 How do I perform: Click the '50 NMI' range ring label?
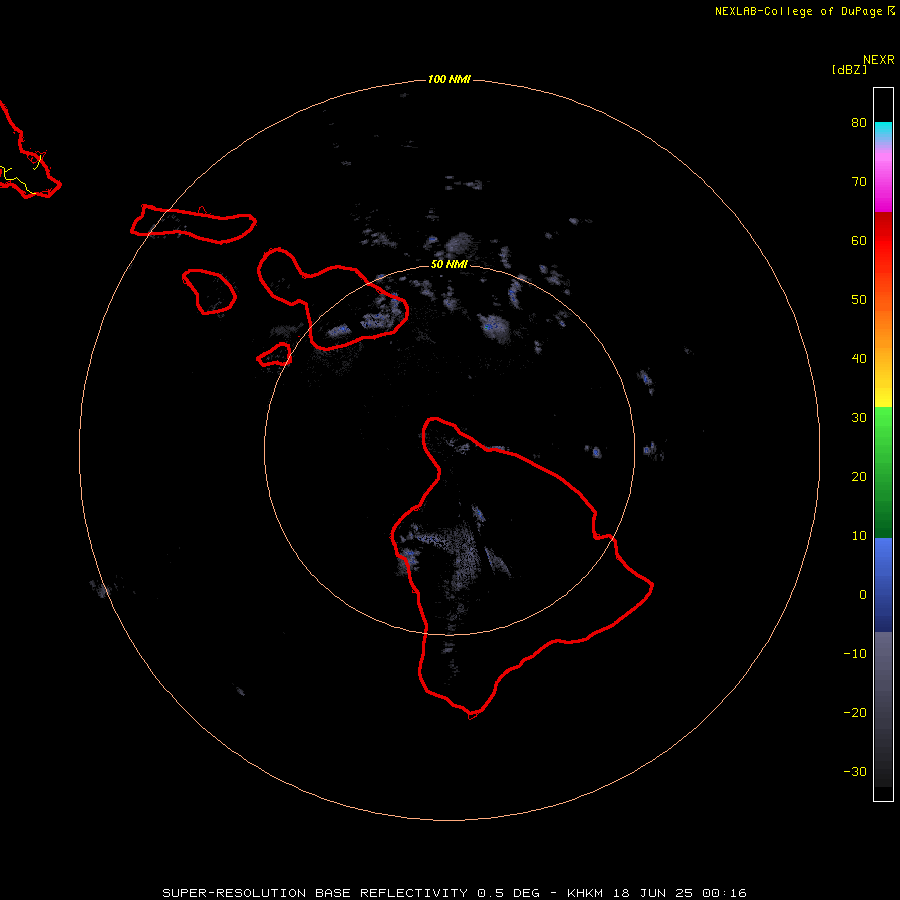449,264
